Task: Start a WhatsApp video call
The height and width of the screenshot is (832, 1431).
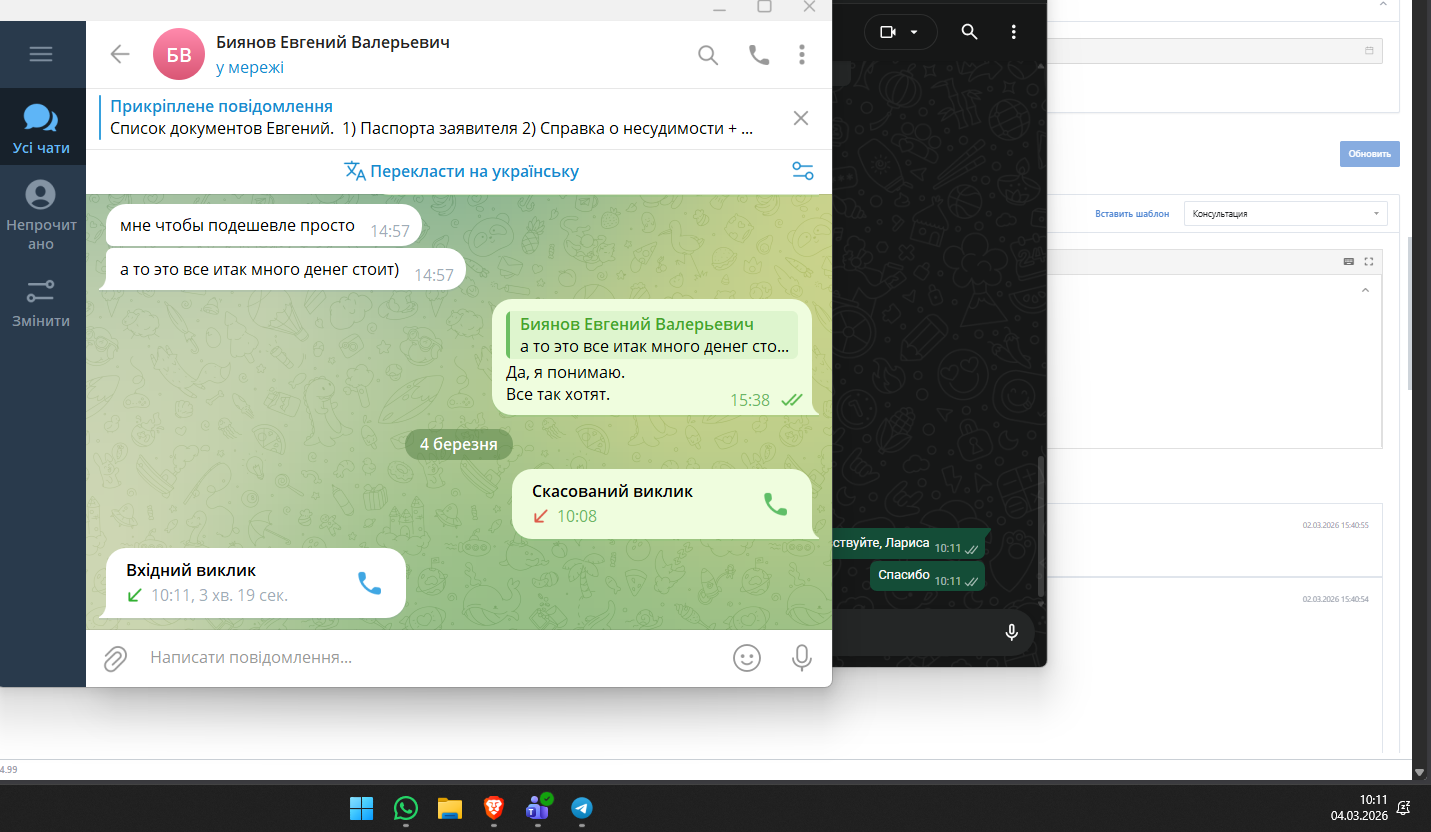Action: 888,32
